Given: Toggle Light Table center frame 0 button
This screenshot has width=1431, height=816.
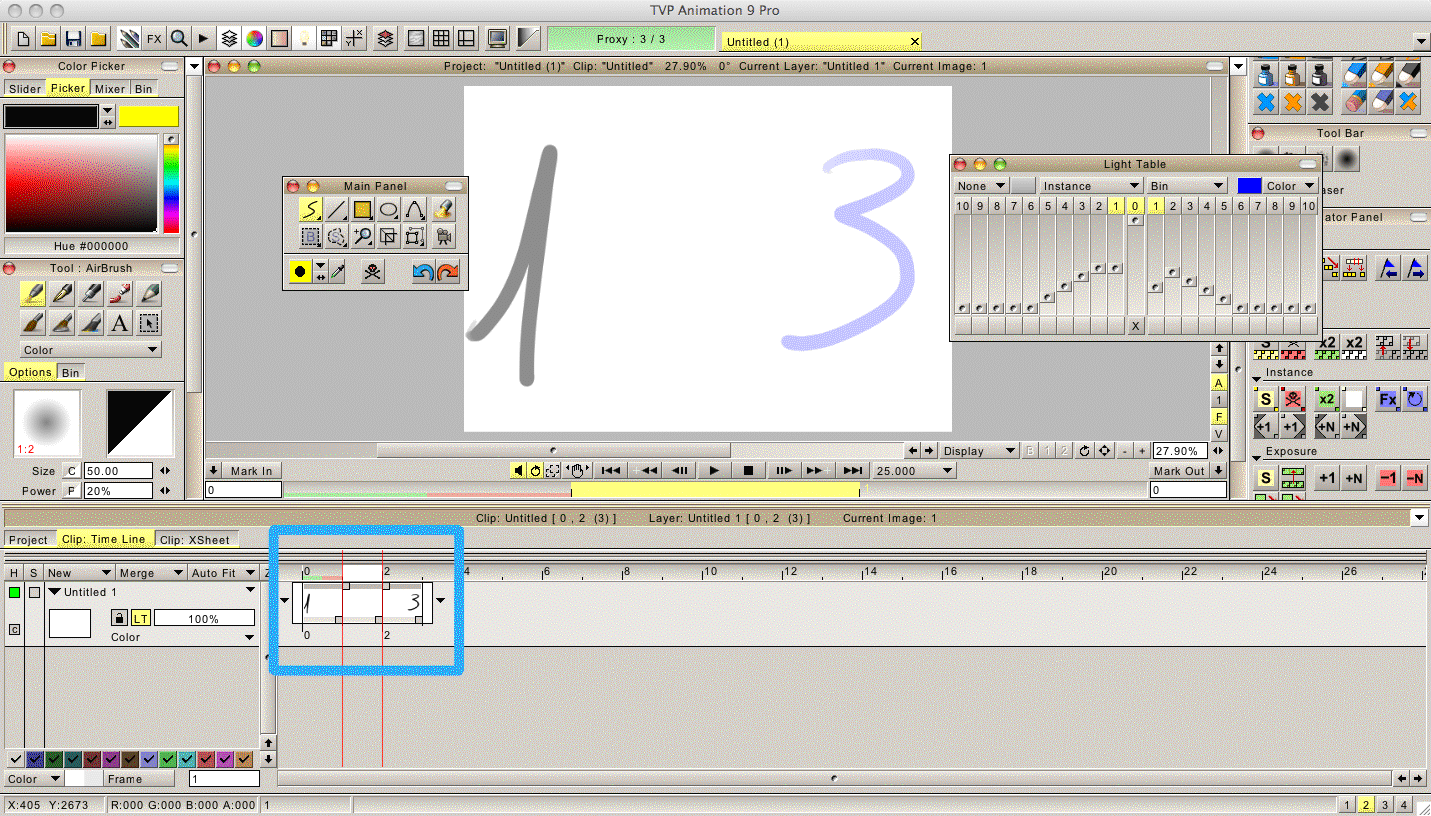Looking at the screenshot, I should pos(1135,206).
